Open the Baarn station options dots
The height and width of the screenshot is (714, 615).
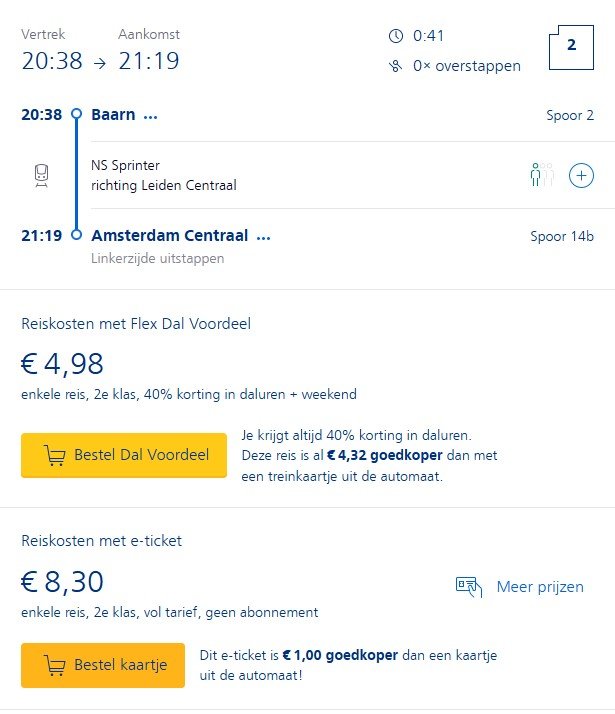[151, 116]
